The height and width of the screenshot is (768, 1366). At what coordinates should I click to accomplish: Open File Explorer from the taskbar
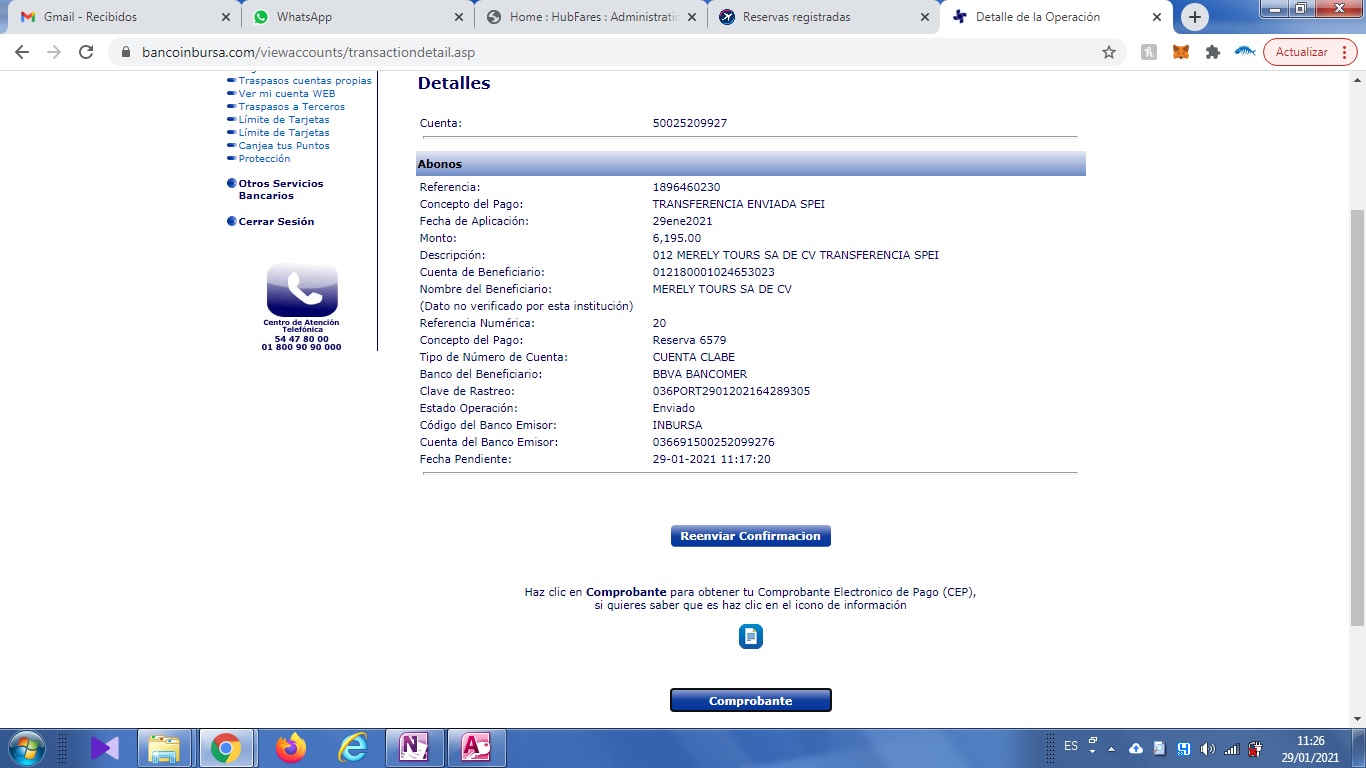coord(164,748)
